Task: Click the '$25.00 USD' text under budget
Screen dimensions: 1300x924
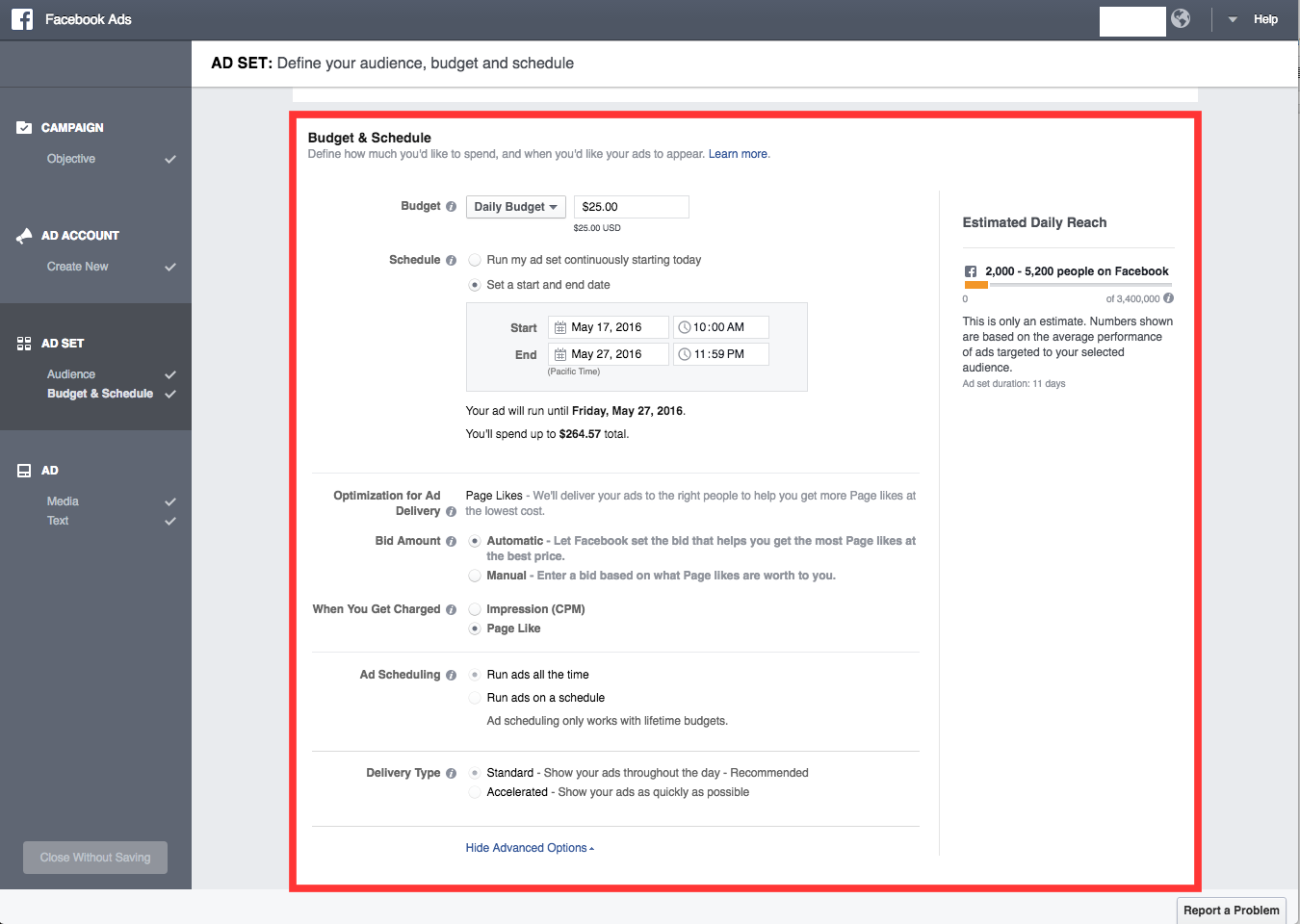Action: pyautogui.click(x=597, y=228)
